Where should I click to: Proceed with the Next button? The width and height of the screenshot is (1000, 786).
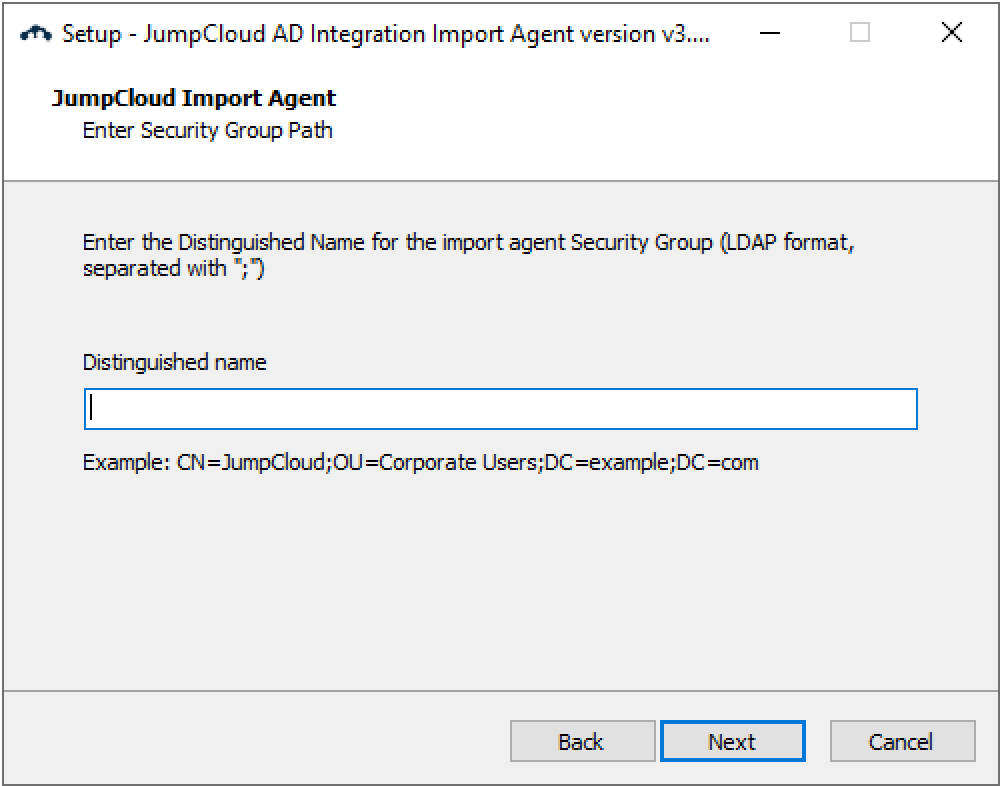pyautogui.click(x=732, y=742)
